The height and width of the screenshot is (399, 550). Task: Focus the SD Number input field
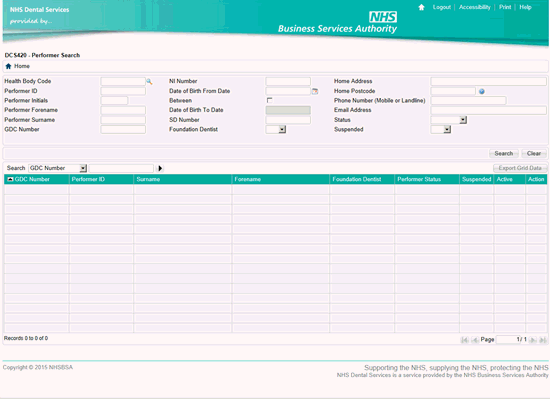[x=288, y=120]
